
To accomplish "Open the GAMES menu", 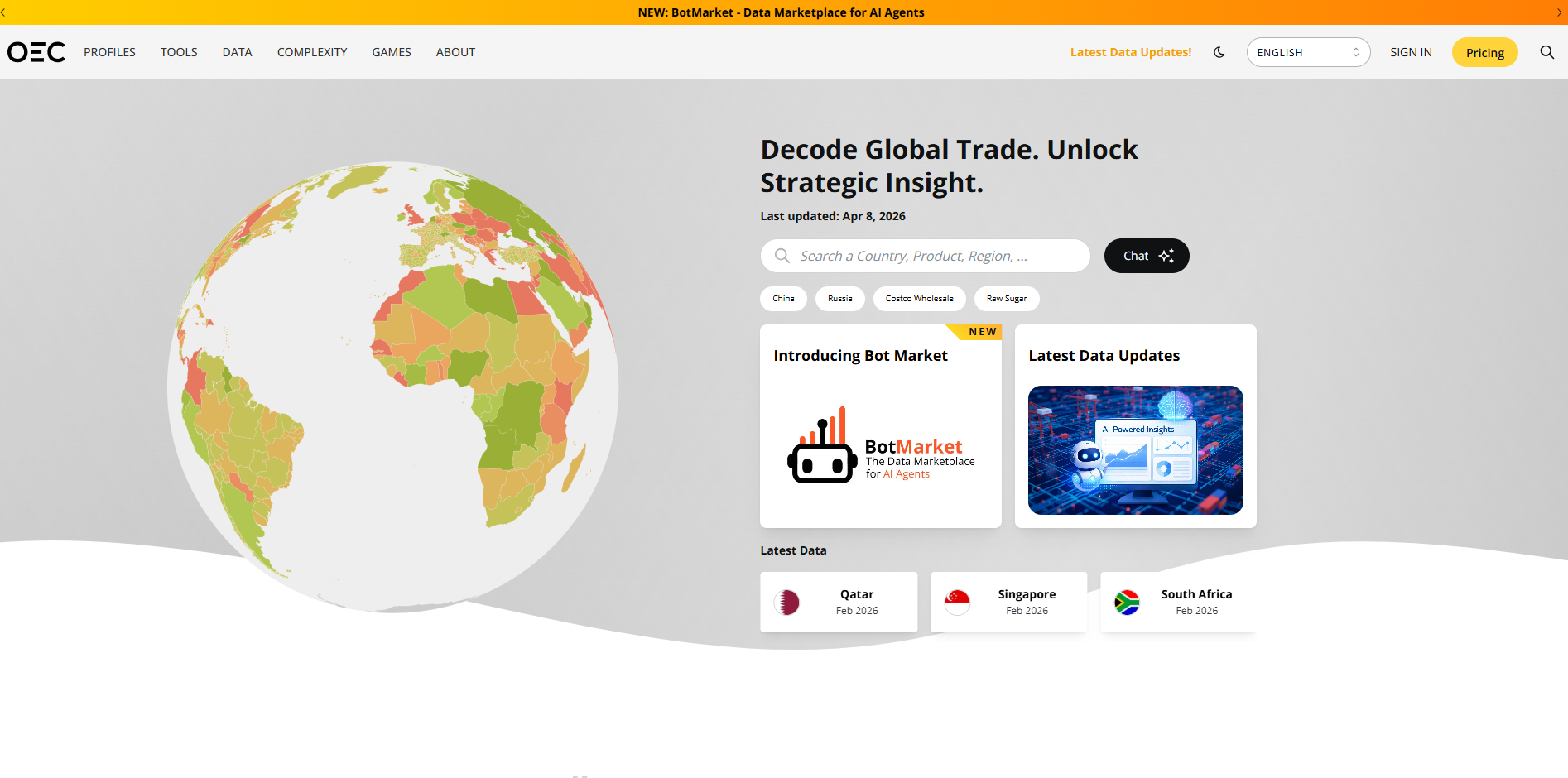I will tap(392, 52).
